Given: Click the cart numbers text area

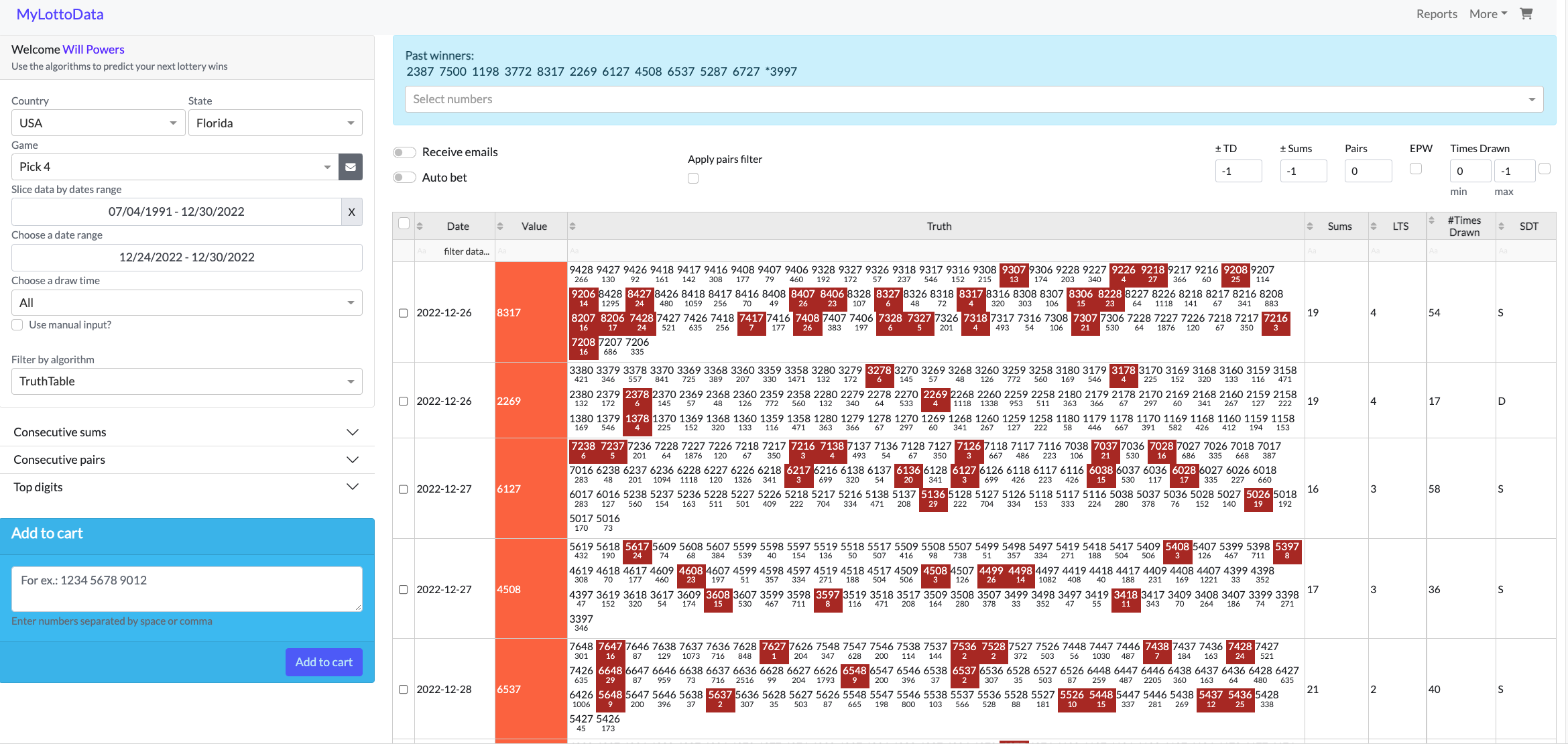Looking at the screenshot, I should click(x=186, y=589).
